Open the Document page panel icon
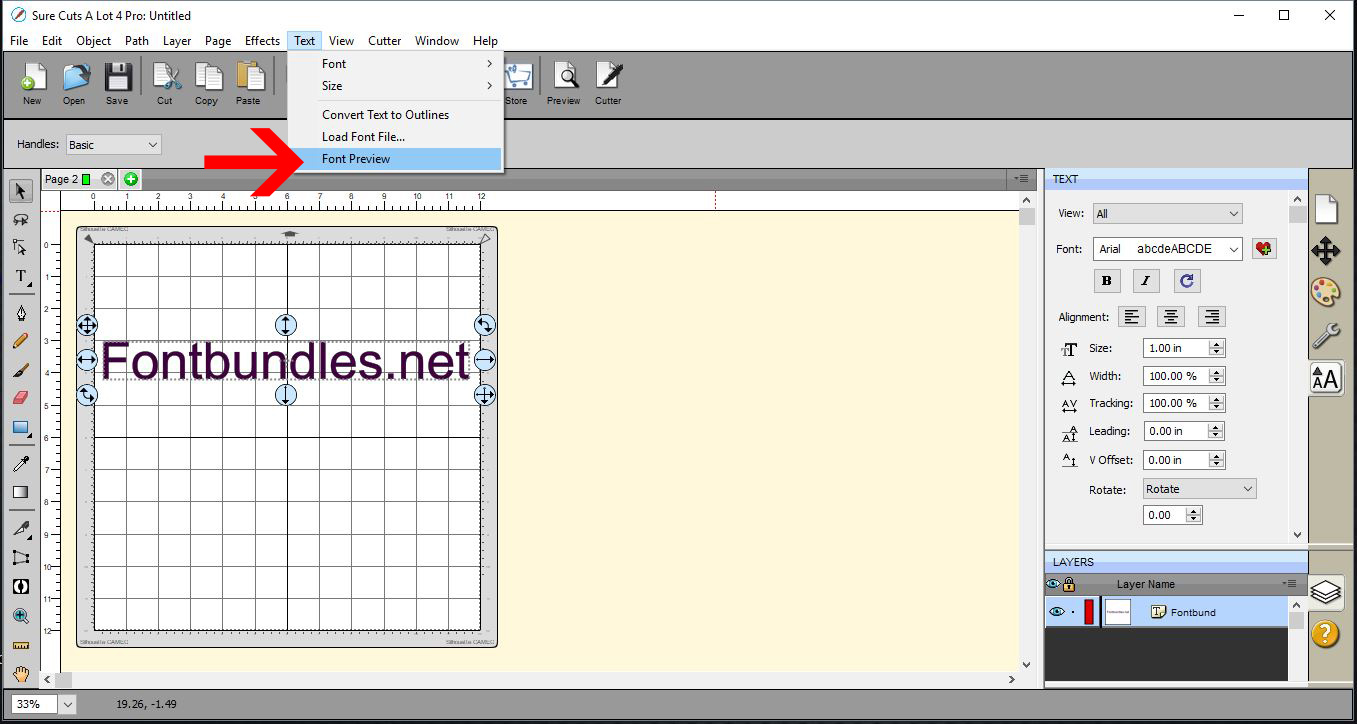This screenshot has width=1357, height=724. tap(1325, 208)
